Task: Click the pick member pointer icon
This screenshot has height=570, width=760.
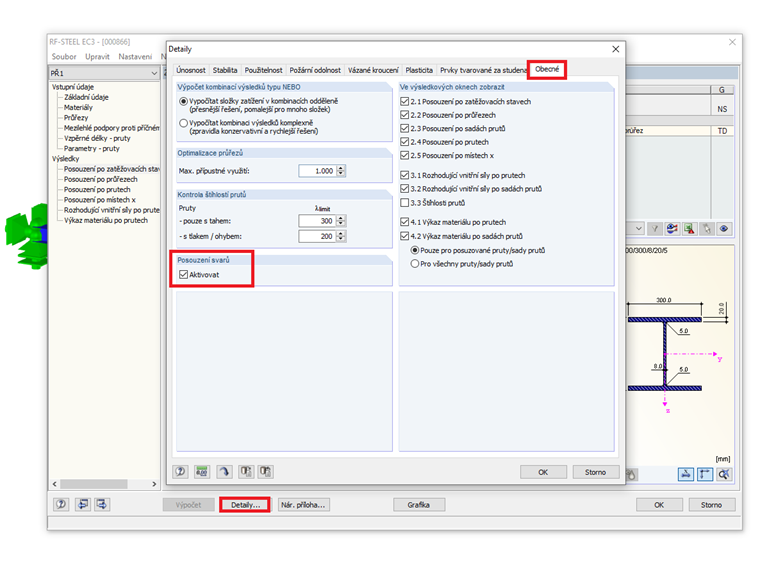Action: [707, 229]
